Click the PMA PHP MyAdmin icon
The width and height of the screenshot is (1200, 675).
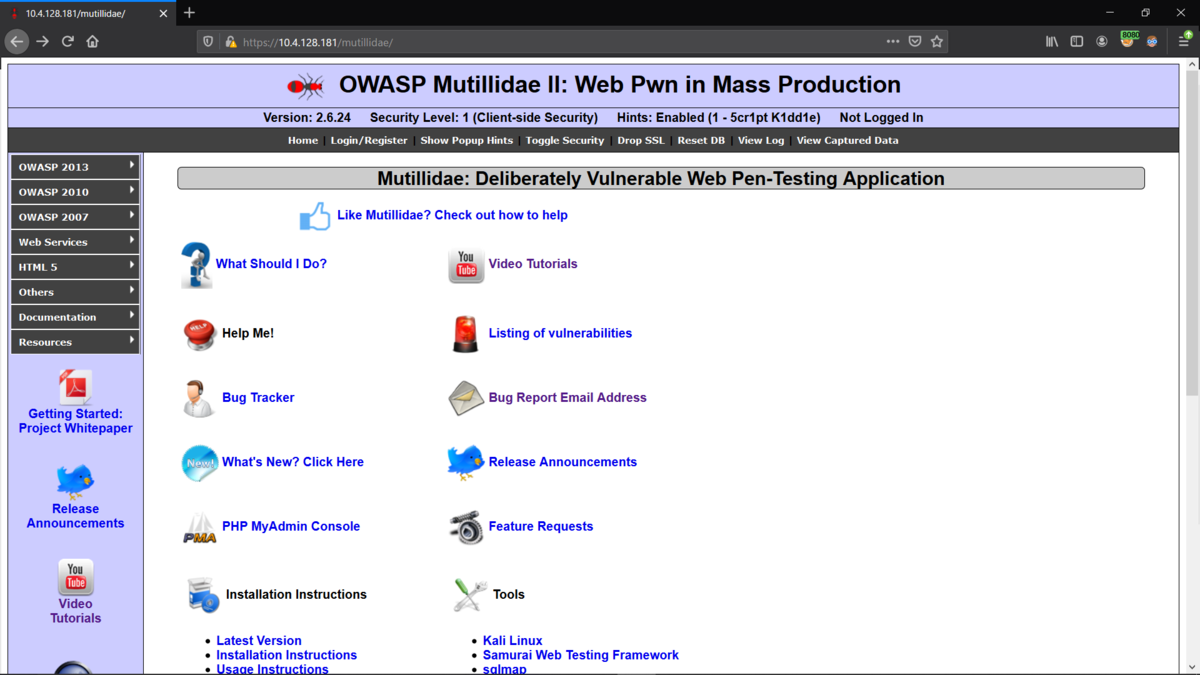click(x=200, y=527)
